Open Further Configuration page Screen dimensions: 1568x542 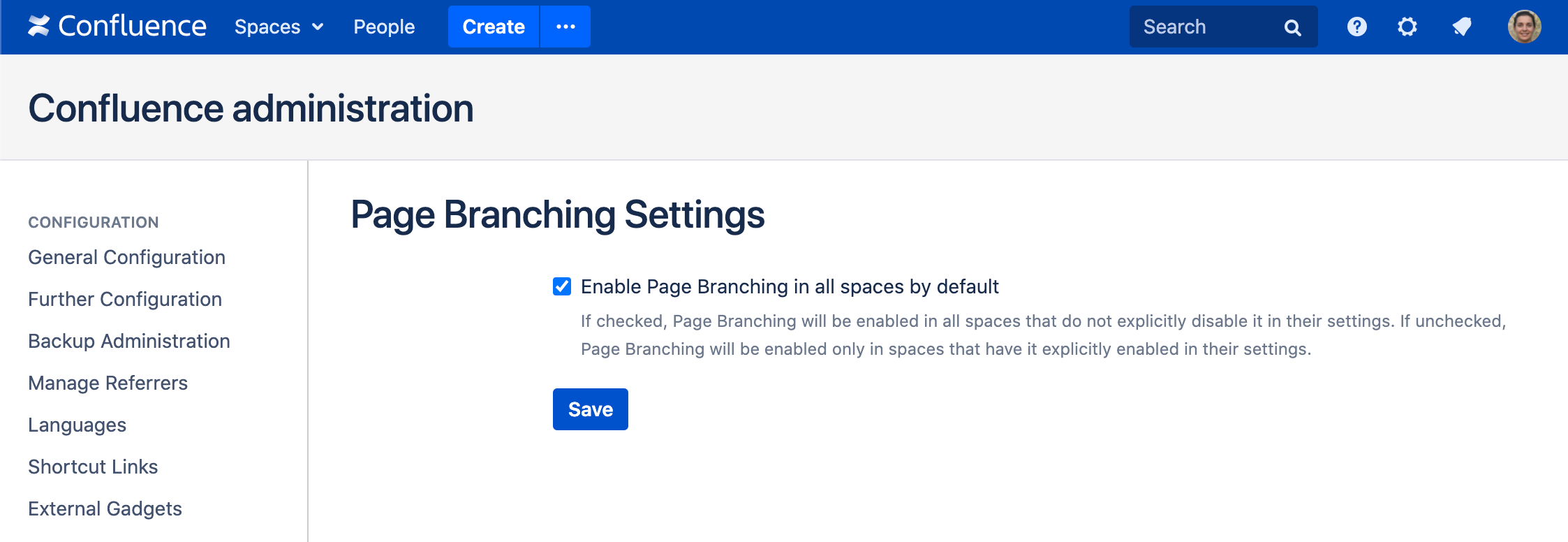[125, 299]
